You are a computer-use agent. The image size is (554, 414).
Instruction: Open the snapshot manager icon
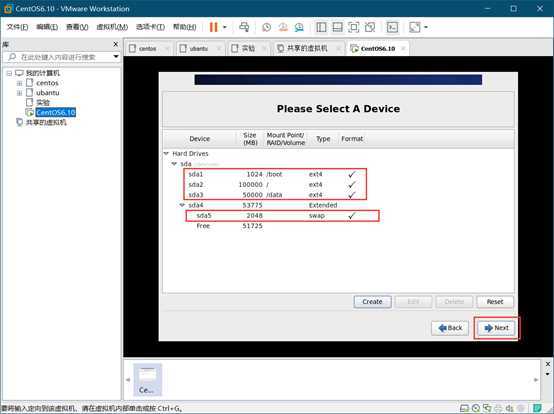(x=299, y=27)
